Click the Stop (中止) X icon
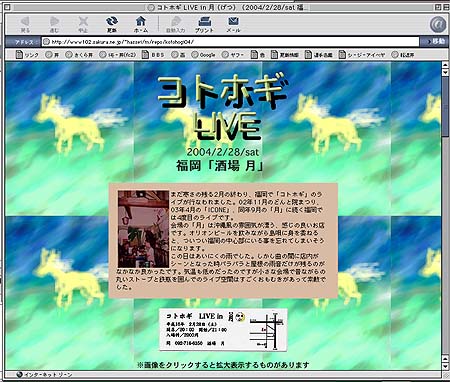Image resolution: width=450 pixels, height=382 pixels. (x=83, y=24)
